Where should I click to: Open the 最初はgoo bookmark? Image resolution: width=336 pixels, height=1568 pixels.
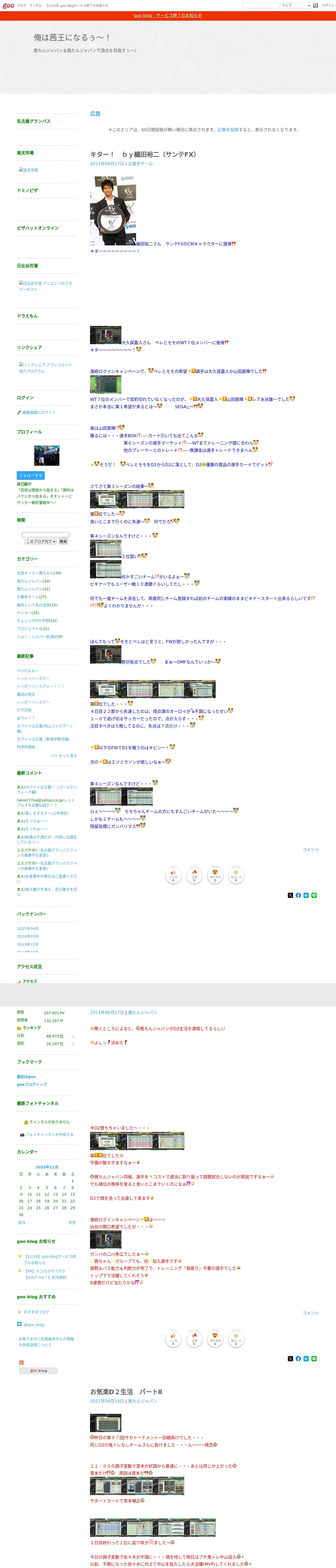[26, 1077]
